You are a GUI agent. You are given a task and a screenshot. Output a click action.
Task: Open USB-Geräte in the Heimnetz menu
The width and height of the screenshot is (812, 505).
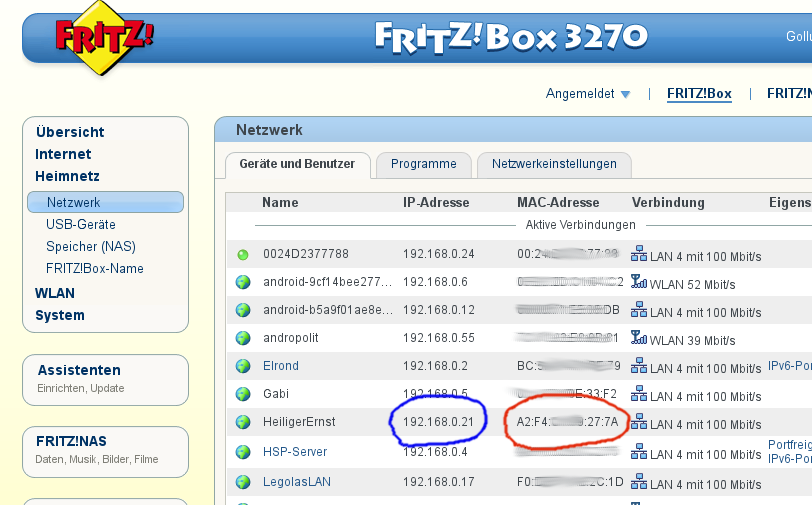tap(81, 225)
